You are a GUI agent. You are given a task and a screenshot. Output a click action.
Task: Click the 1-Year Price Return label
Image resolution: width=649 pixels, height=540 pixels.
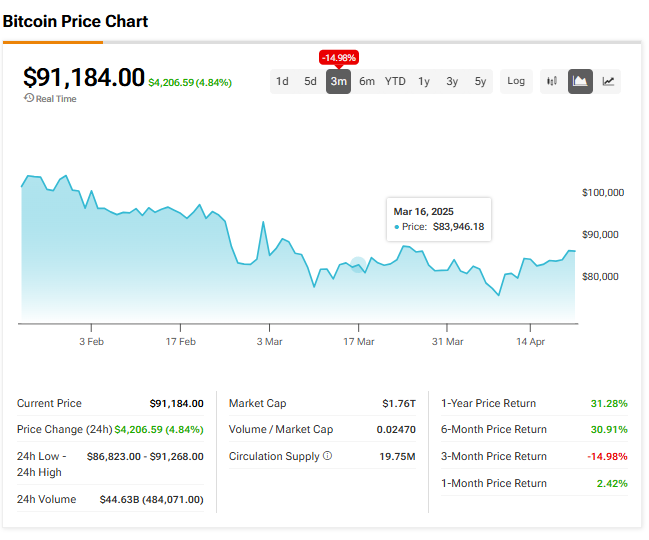coord(488,403)
